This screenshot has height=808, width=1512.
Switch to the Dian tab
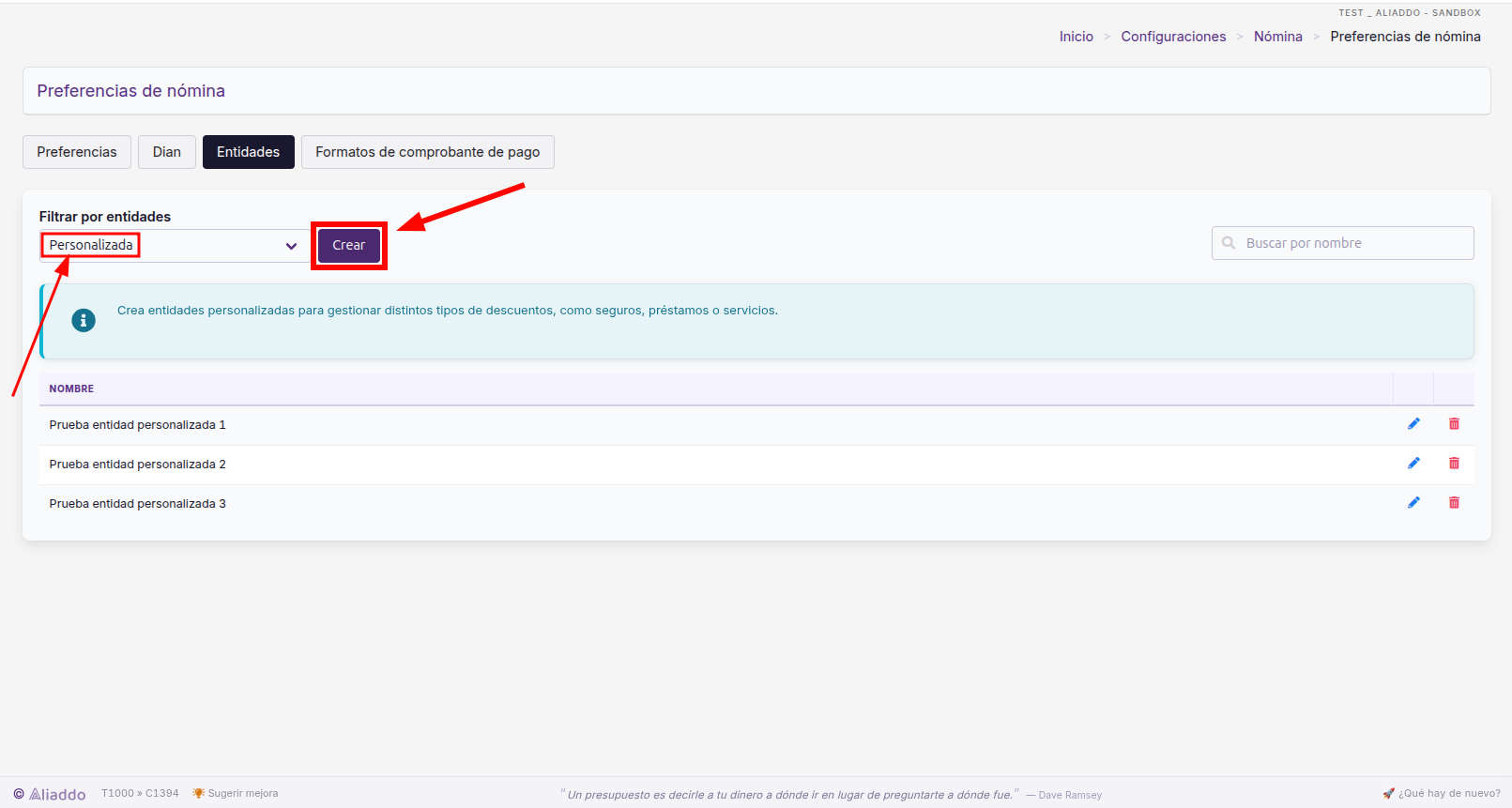[167, 152]
